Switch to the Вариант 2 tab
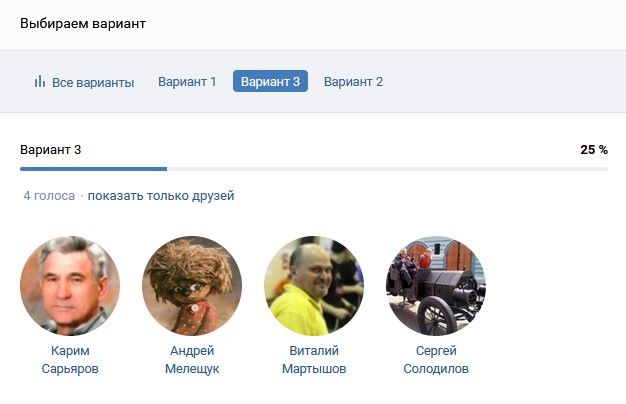This screenshot has width=626, height=404. tap(353, 82)
